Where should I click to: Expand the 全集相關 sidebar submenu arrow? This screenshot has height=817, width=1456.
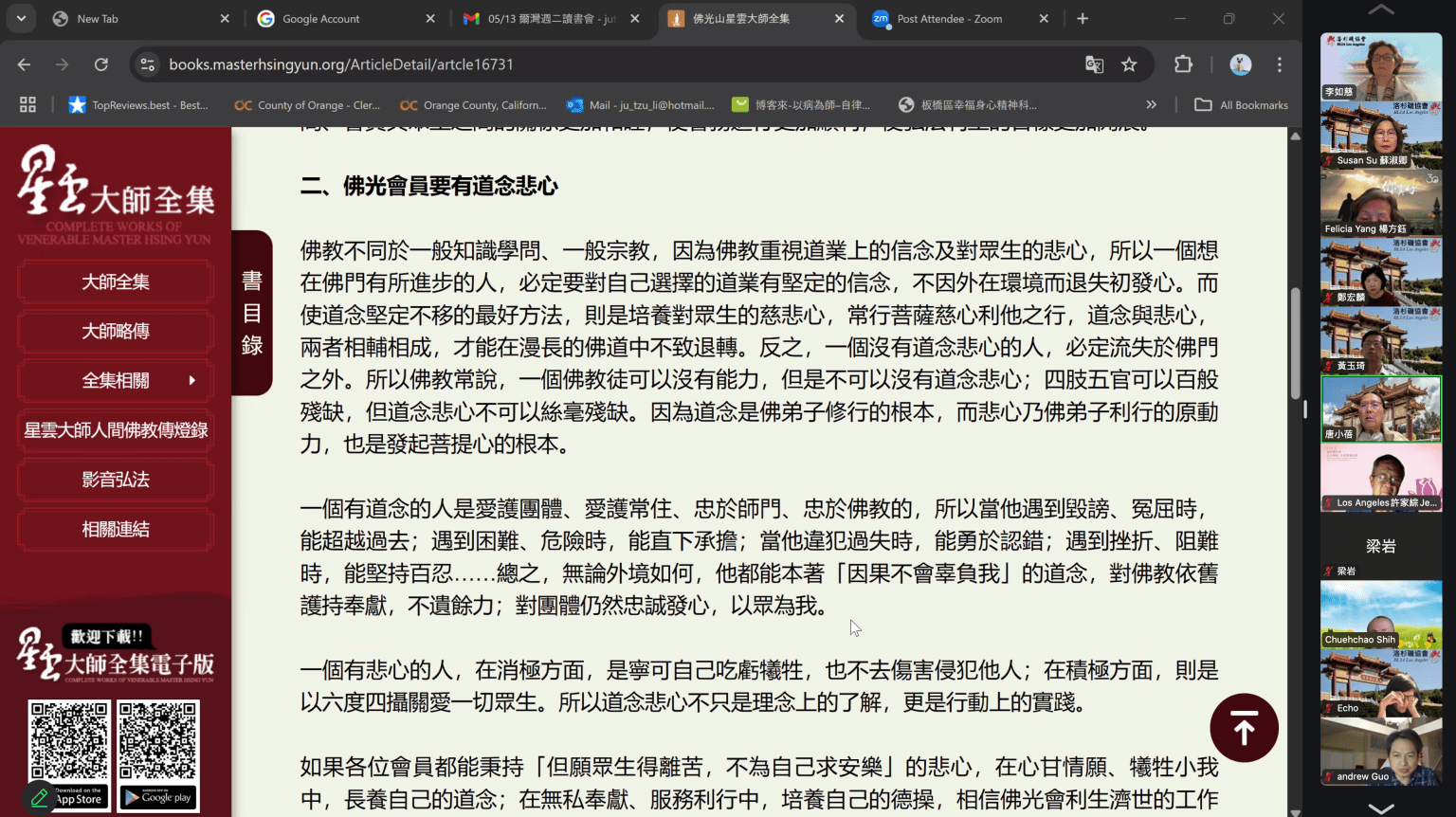[x=194, y=380]
